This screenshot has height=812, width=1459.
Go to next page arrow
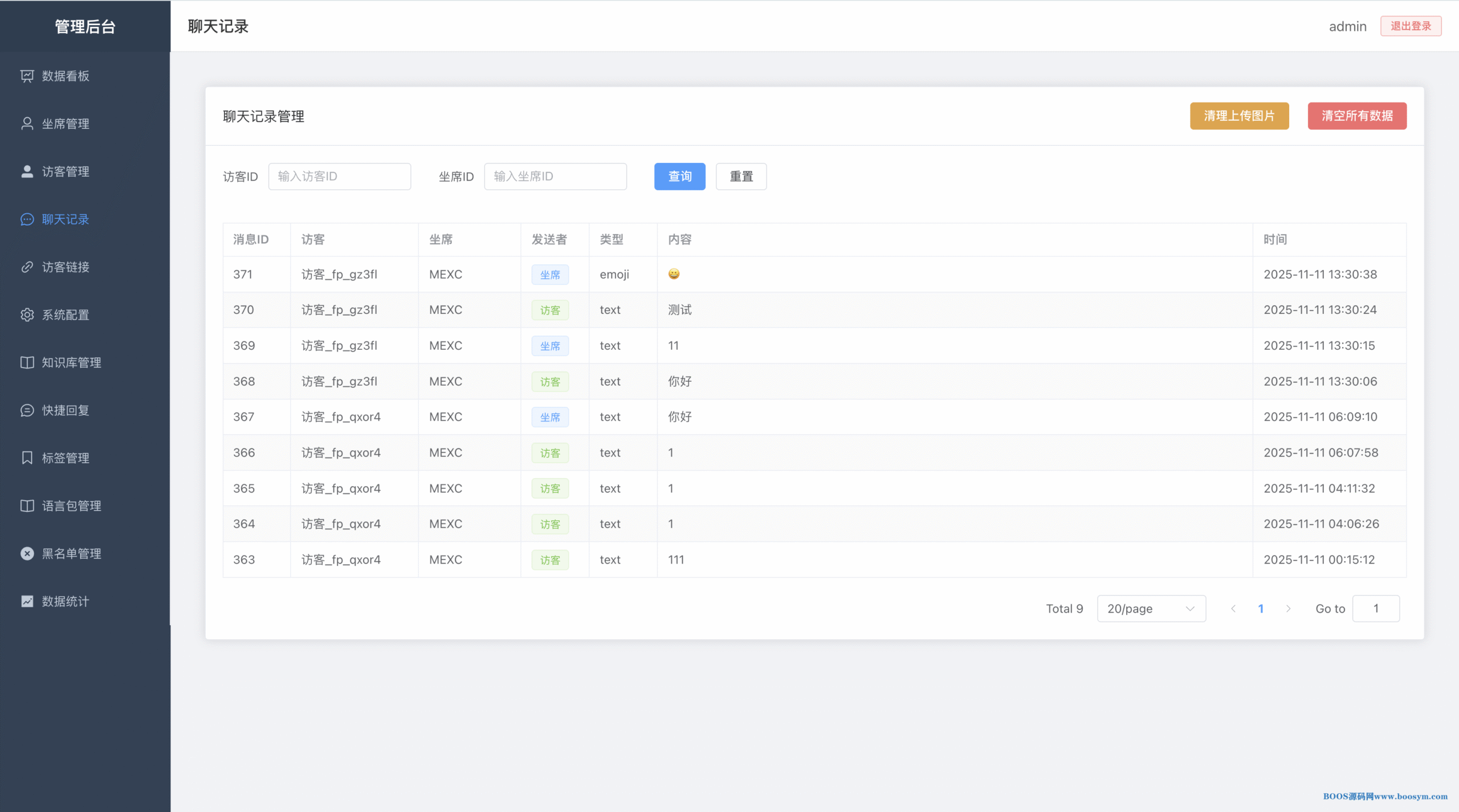pyautogui.click(x=1288, y=609)
